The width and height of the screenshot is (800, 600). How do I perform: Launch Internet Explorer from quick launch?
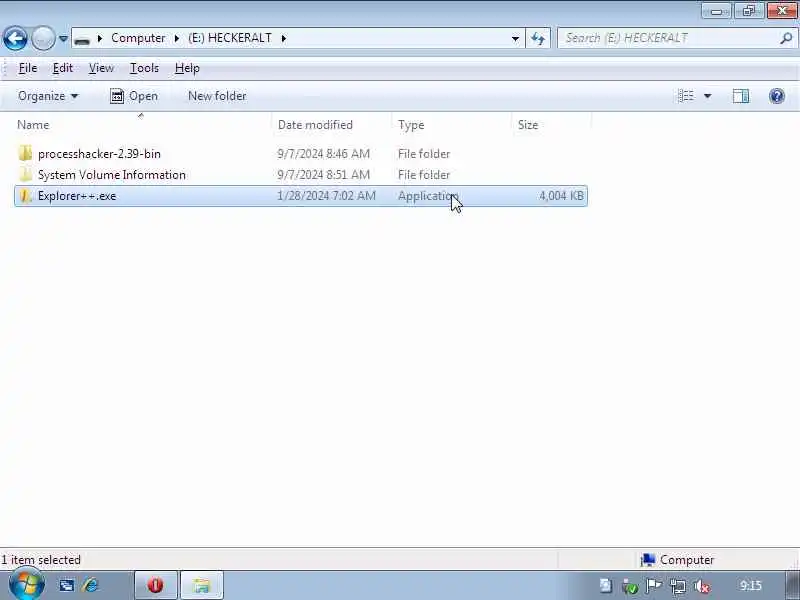(x=91, y=585)
